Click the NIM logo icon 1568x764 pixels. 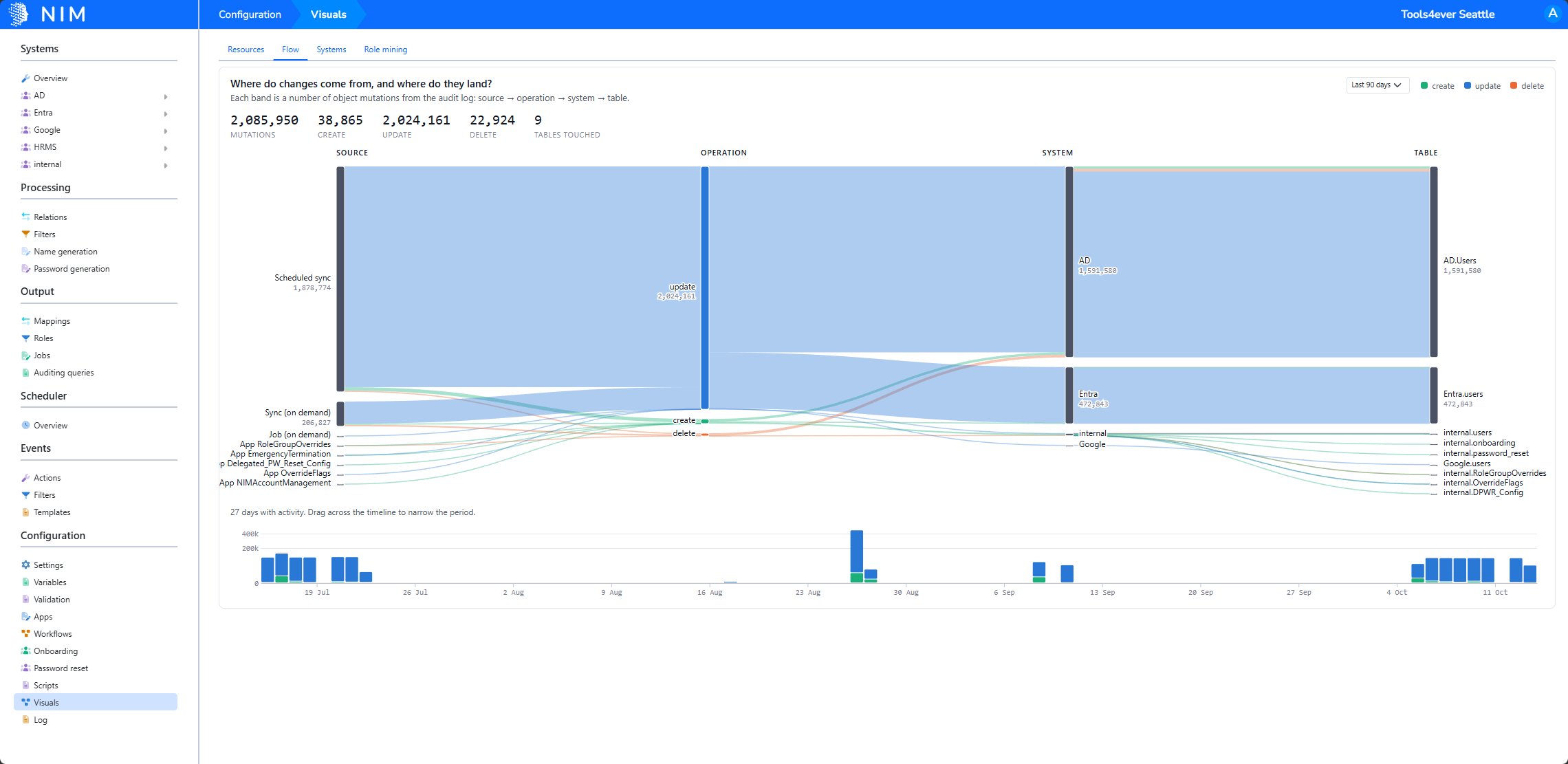19,14
